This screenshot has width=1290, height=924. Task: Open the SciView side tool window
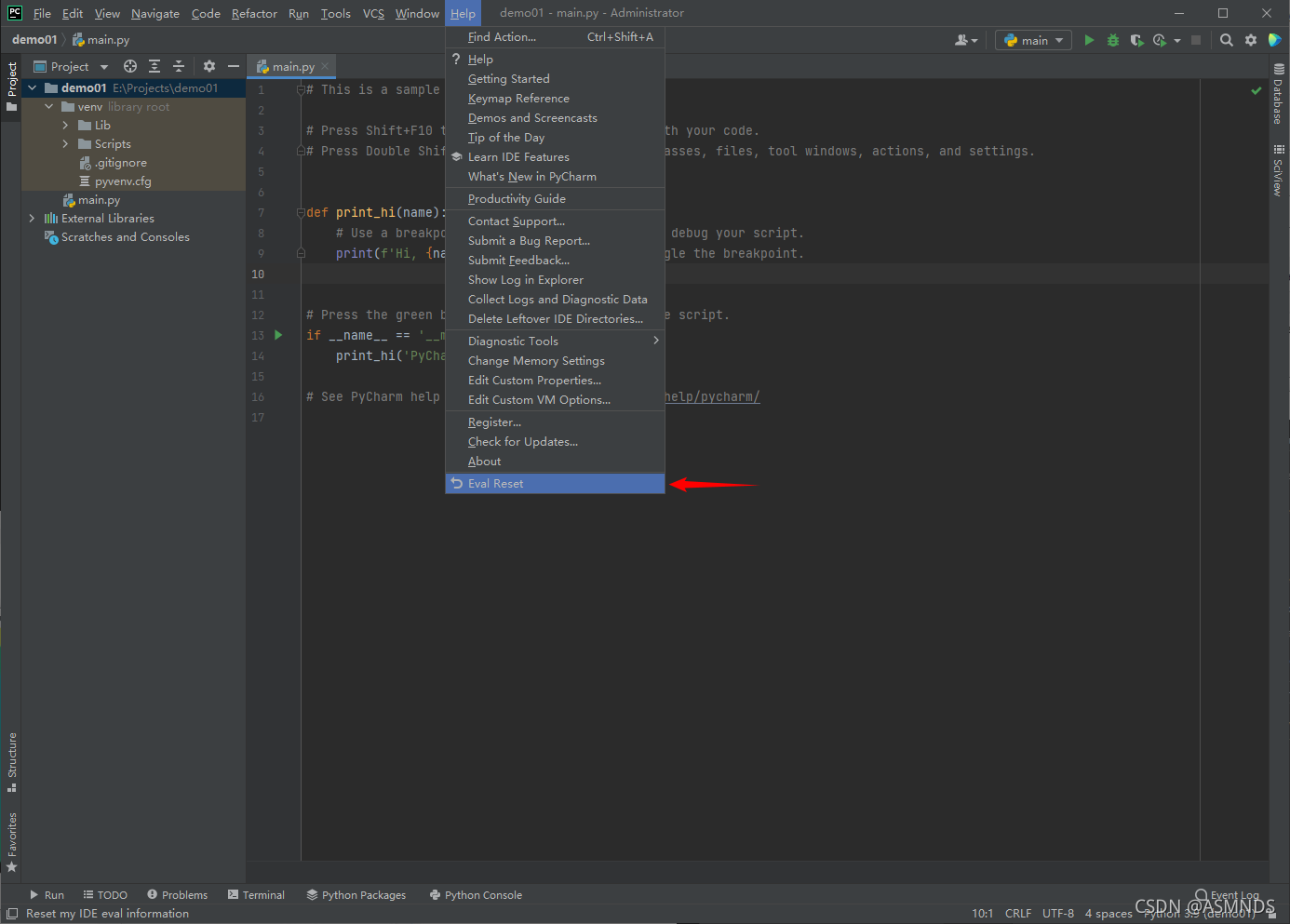1279,170
